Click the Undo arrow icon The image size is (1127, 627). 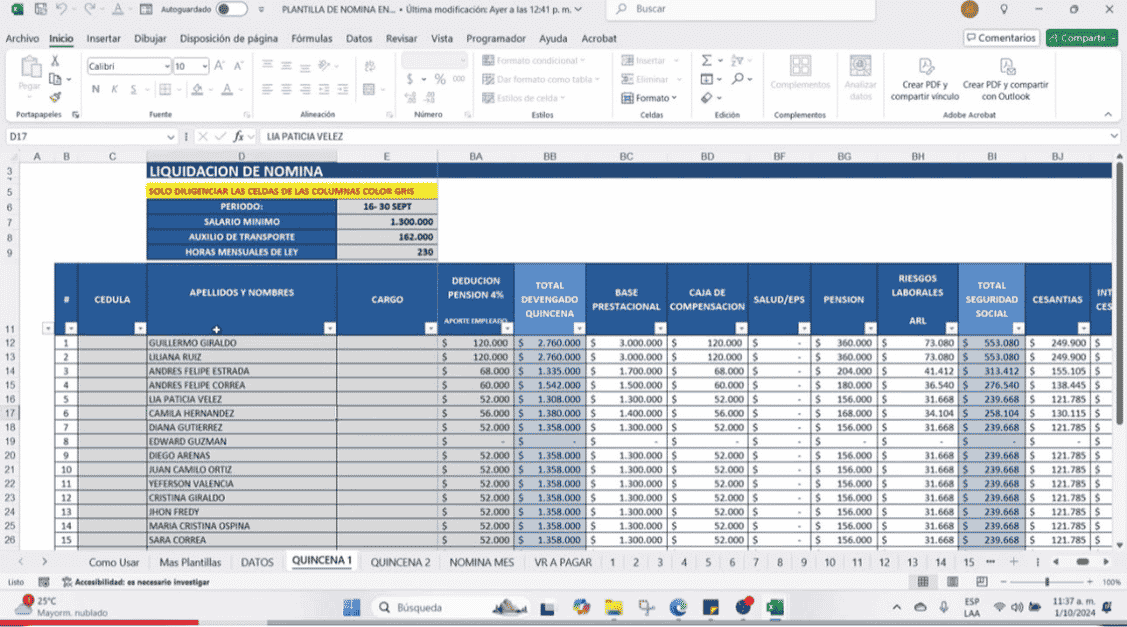click(x=62, y=9)
